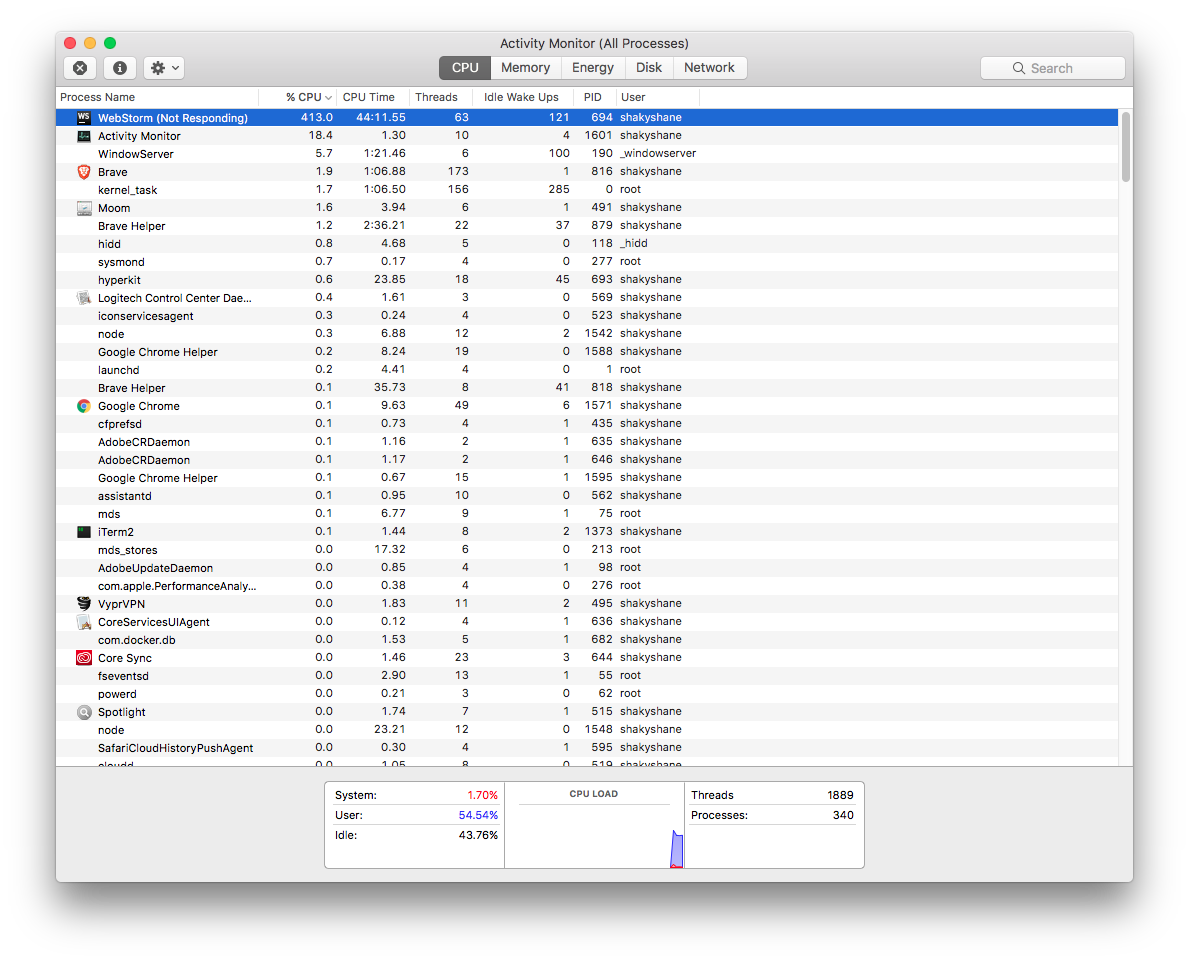Viewport: 1189px width, 962px height.
Task: Select the iTerm2 terminal icon
Action: 83,531
